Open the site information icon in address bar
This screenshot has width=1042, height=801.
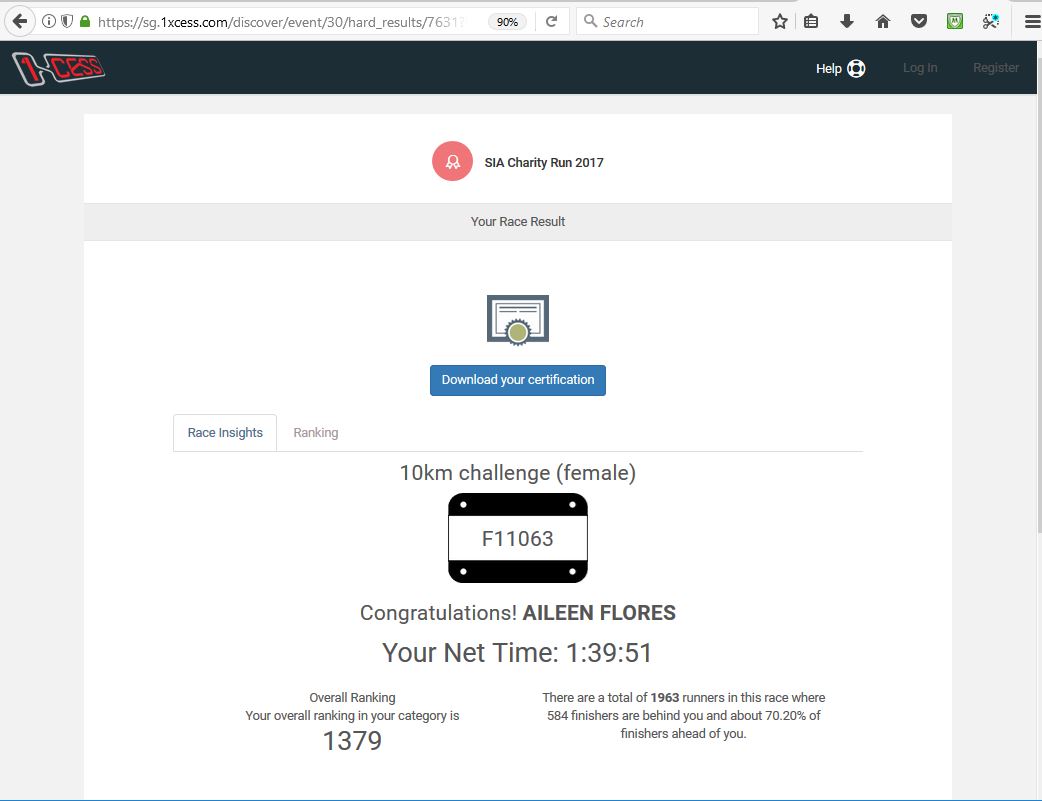coord(49,21)
